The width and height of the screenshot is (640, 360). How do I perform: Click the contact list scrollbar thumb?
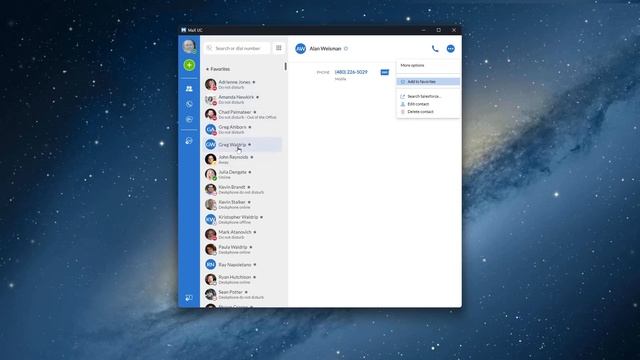click(285, 66)
